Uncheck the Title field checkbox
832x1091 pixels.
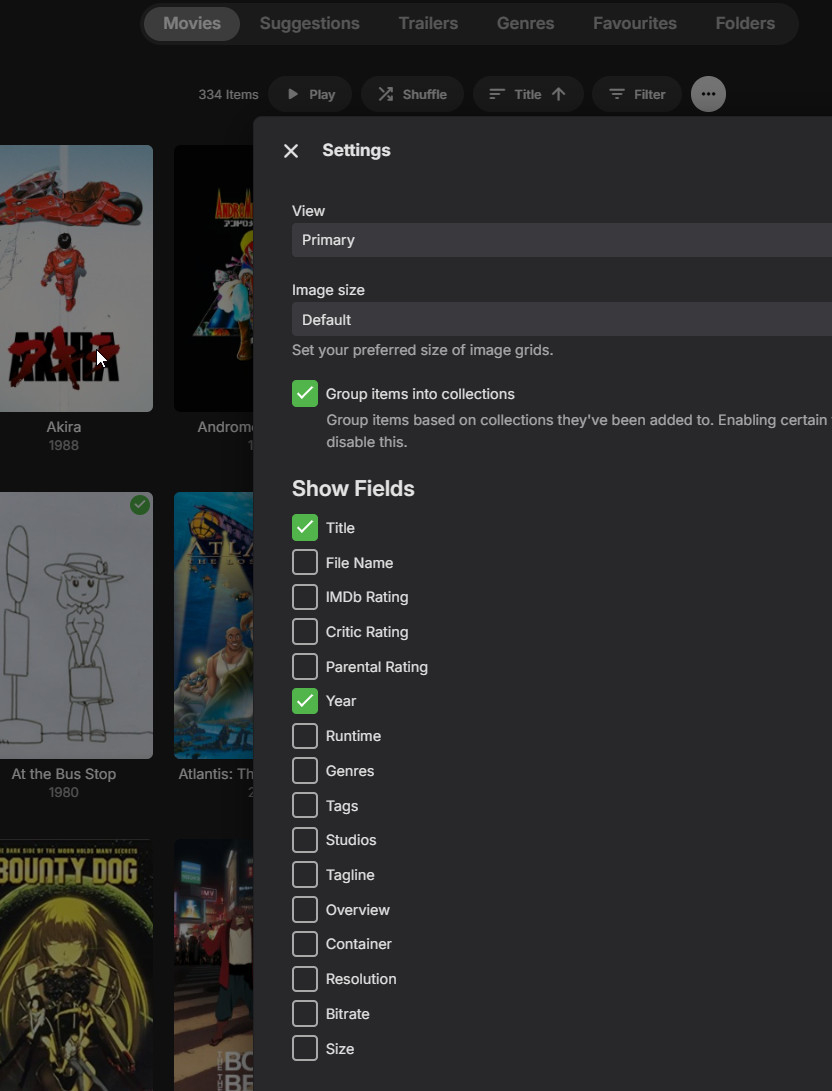(x=305, y=527)
